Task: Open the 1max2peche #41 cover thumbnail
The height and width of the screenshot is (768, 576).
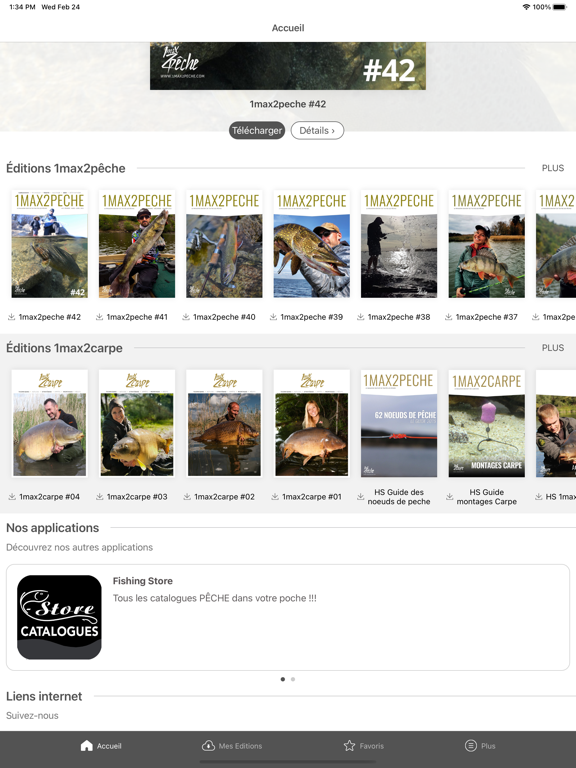Action: click(x=137, y=244)
